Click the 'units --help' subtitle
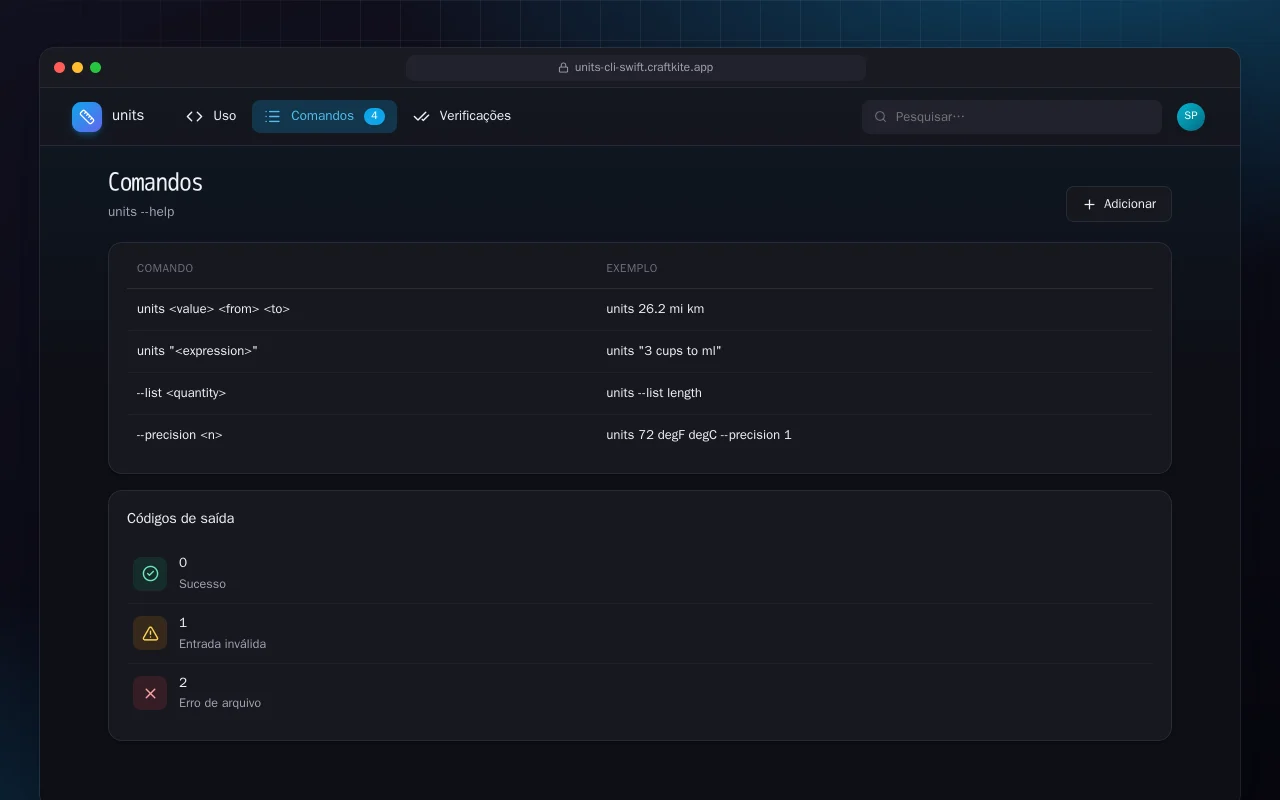This screenshot has height=800, width=1280. point(141,212)
